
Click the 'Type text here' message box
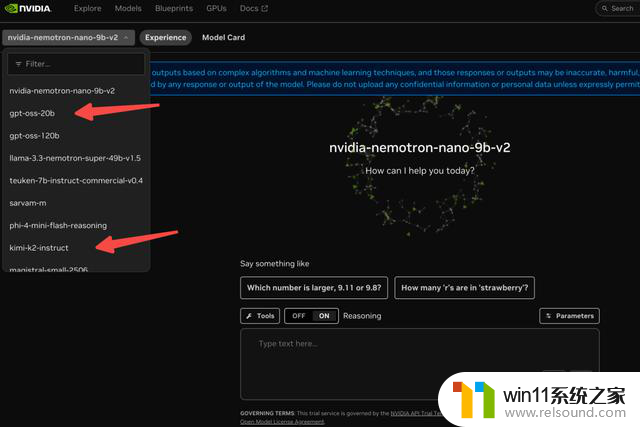(420, 363)
